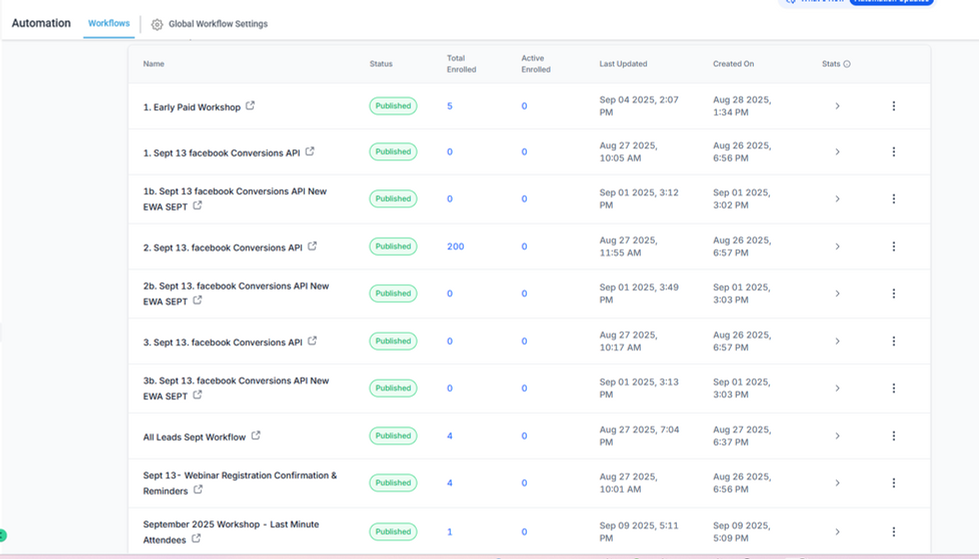979x559 pixels.
Task: Expand stats chevron for 1. Sept 13 facebook Conversions API
Action: click(x=837, y=152)
